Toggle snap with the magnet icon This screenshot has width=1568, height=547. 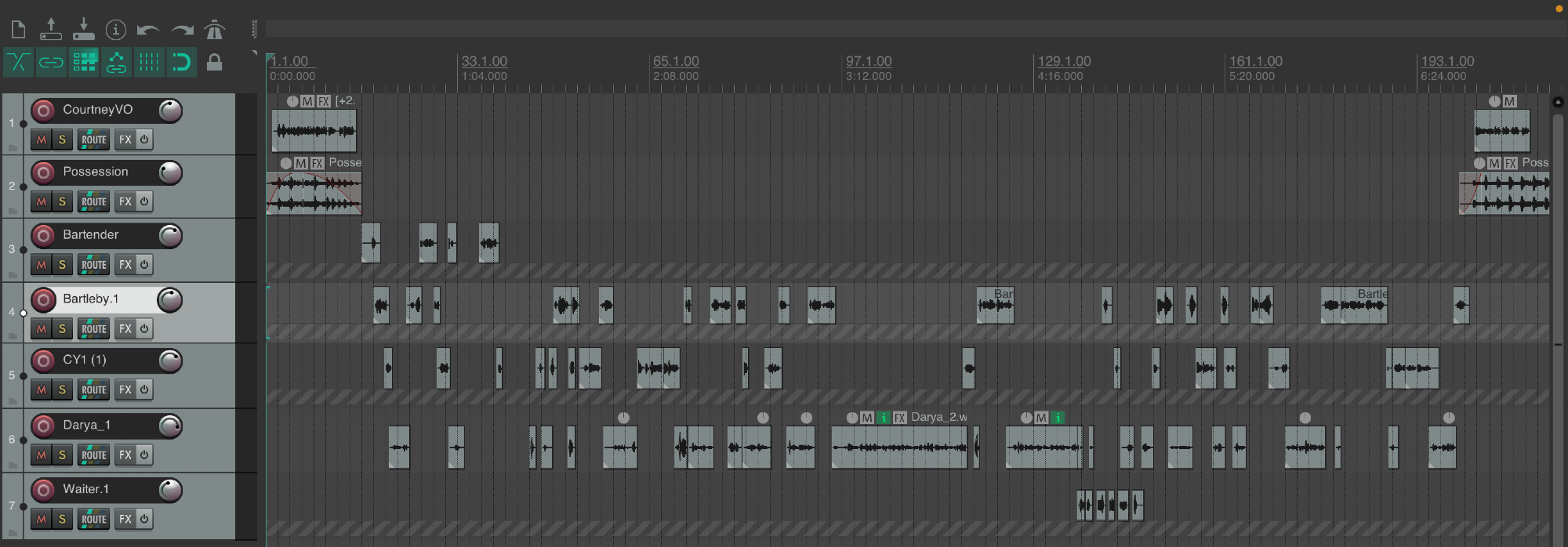(181, 63)
